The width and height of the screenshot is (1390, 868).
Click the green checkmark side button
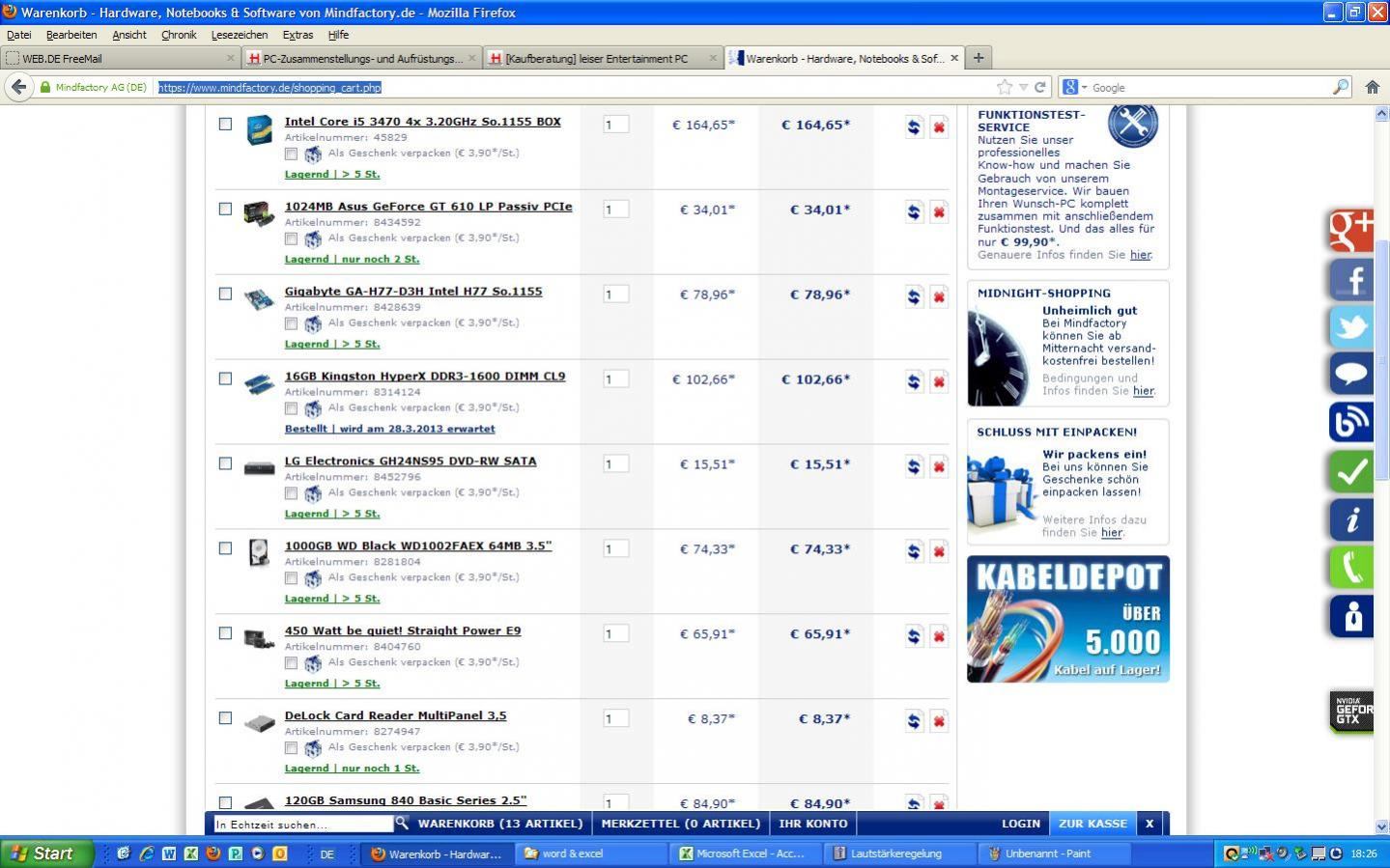pyautogui.click(x=1351, y=470)
